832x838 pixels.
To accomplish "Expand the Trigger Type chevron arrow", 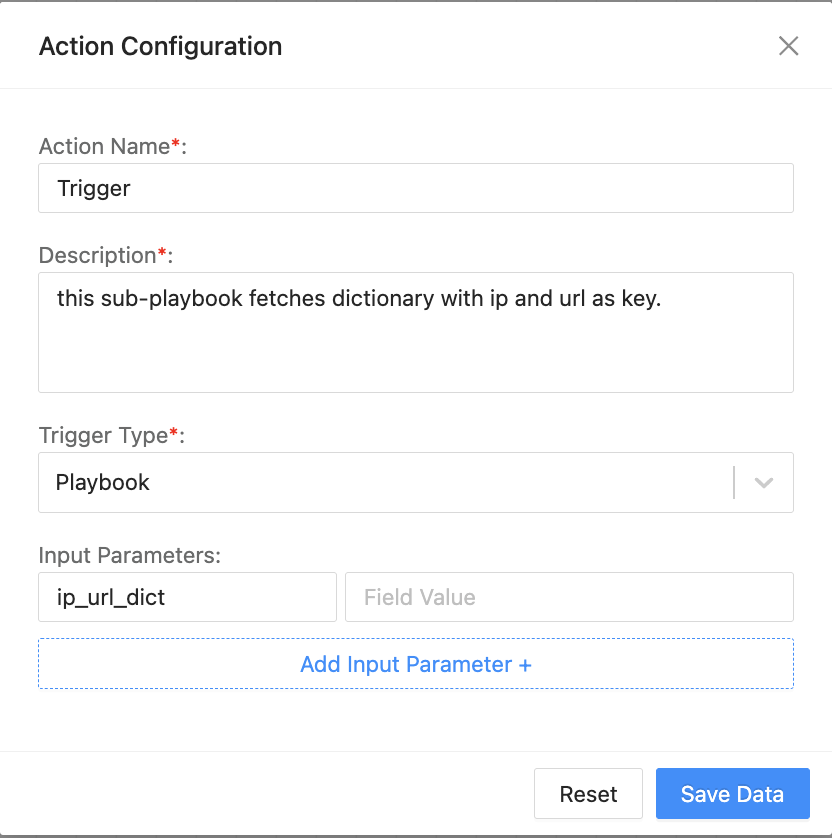I will click(764, 482).
